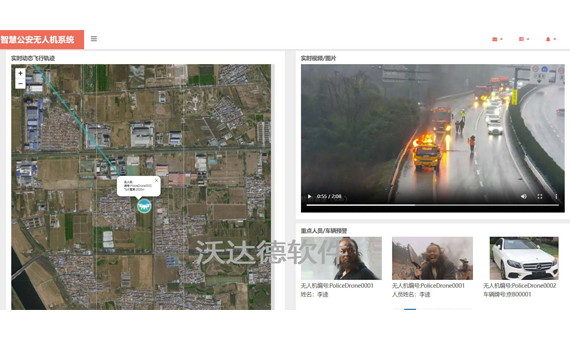Image resolution: width=570 pixels, height=360 pixels.
Task: Open the middle list-icon header dropdown
Action: [x=524, y=39]
